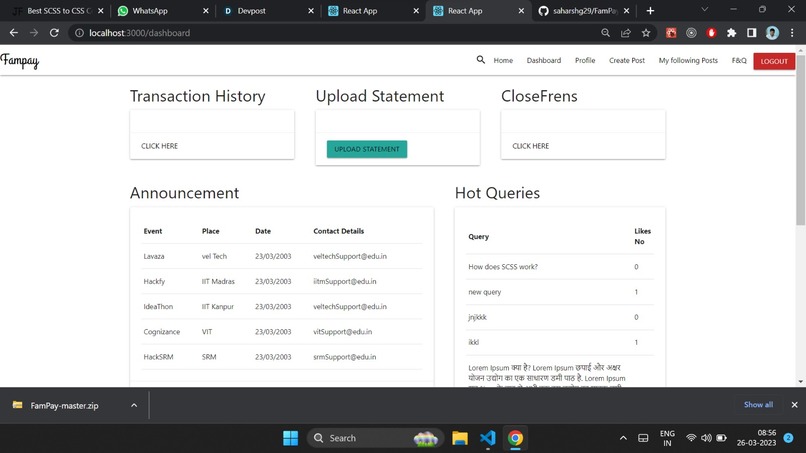This screenshot has width=806, height=453.
Task: Open the browser zoom magnifier icon
Action: [x=606, y=33]
